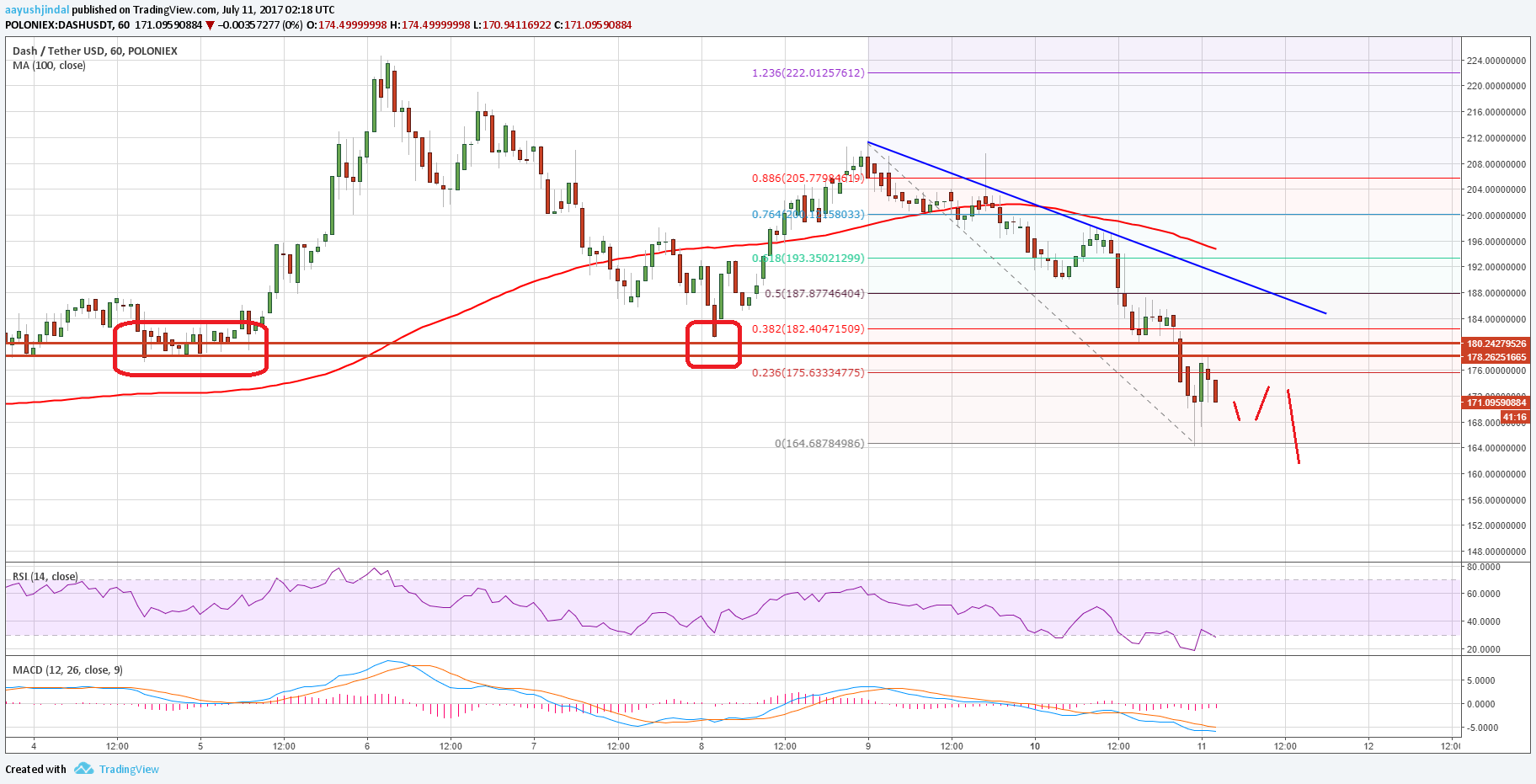Click the 224.00000000 price axis label
Image resolution: width=1536 pixels, height=784 pixels.
tap(1496, 61)
